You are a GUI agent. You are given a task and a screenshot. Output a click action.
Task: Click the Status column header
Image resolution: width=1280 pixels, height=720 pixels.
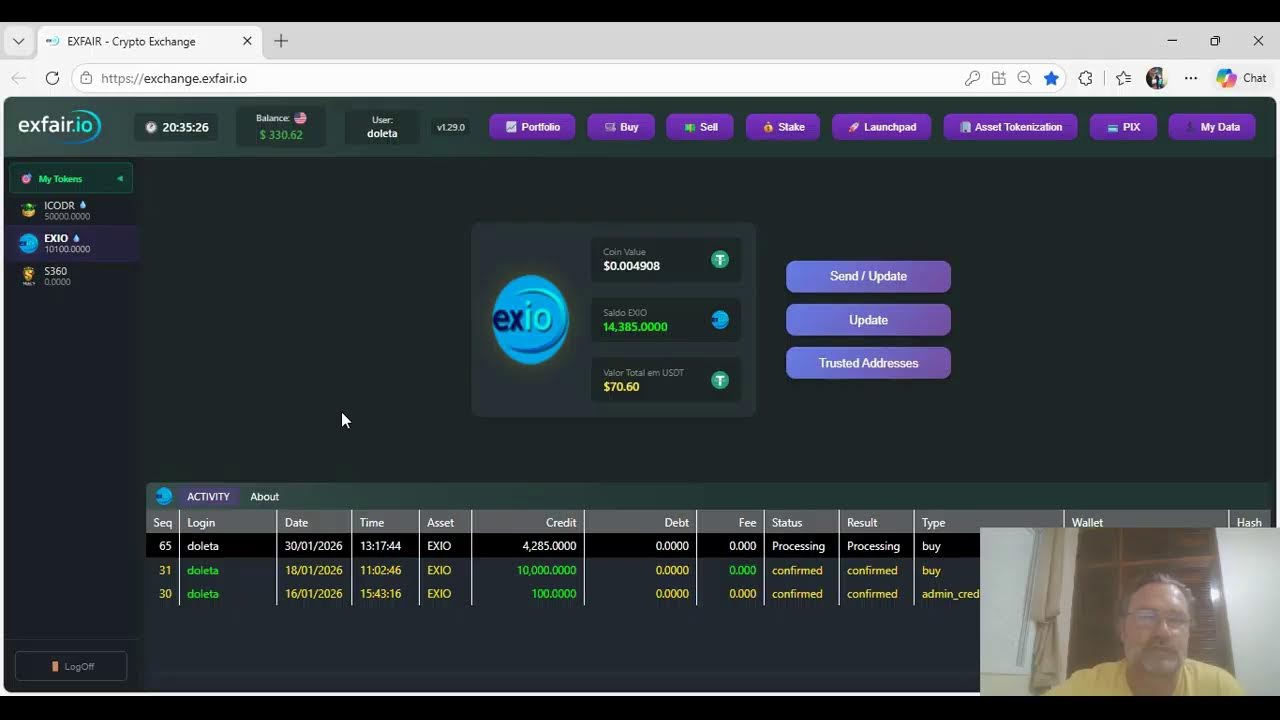[x=800, y=522]
